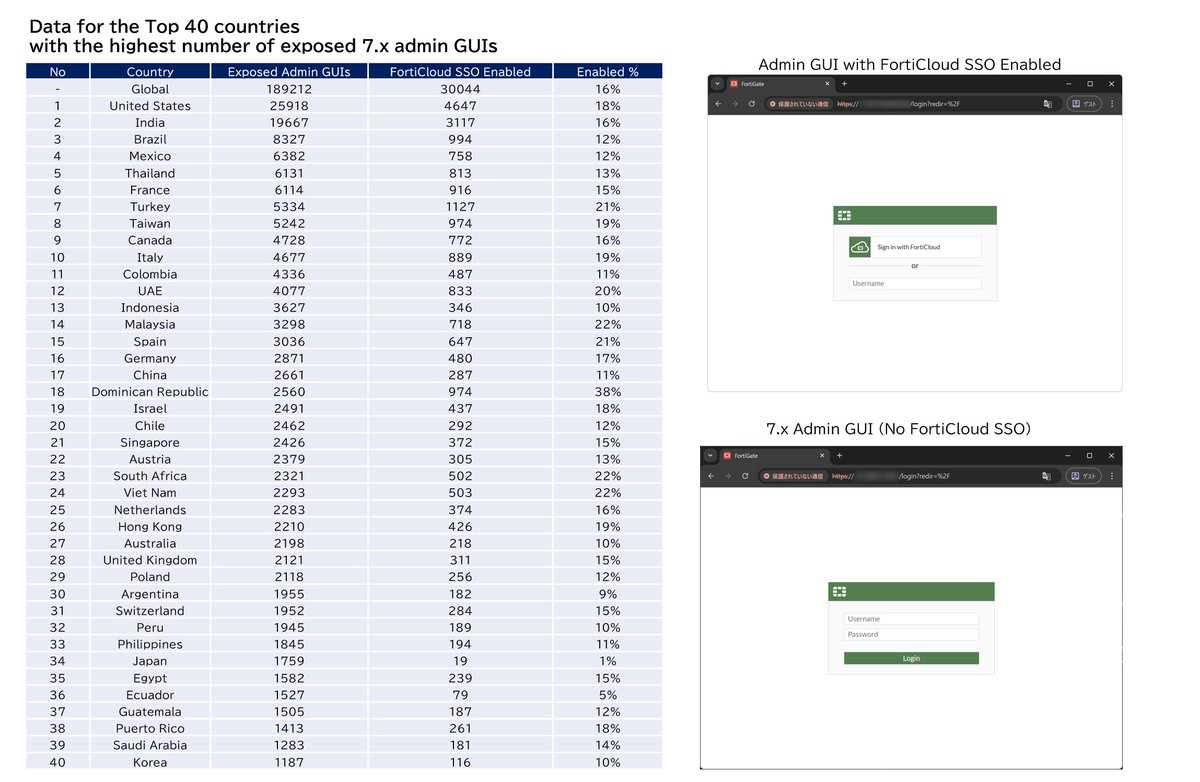Select the 'Global' row country cell
This screenshot has width=1200, height=782.
pyautogui.click(x=150, y=89)
